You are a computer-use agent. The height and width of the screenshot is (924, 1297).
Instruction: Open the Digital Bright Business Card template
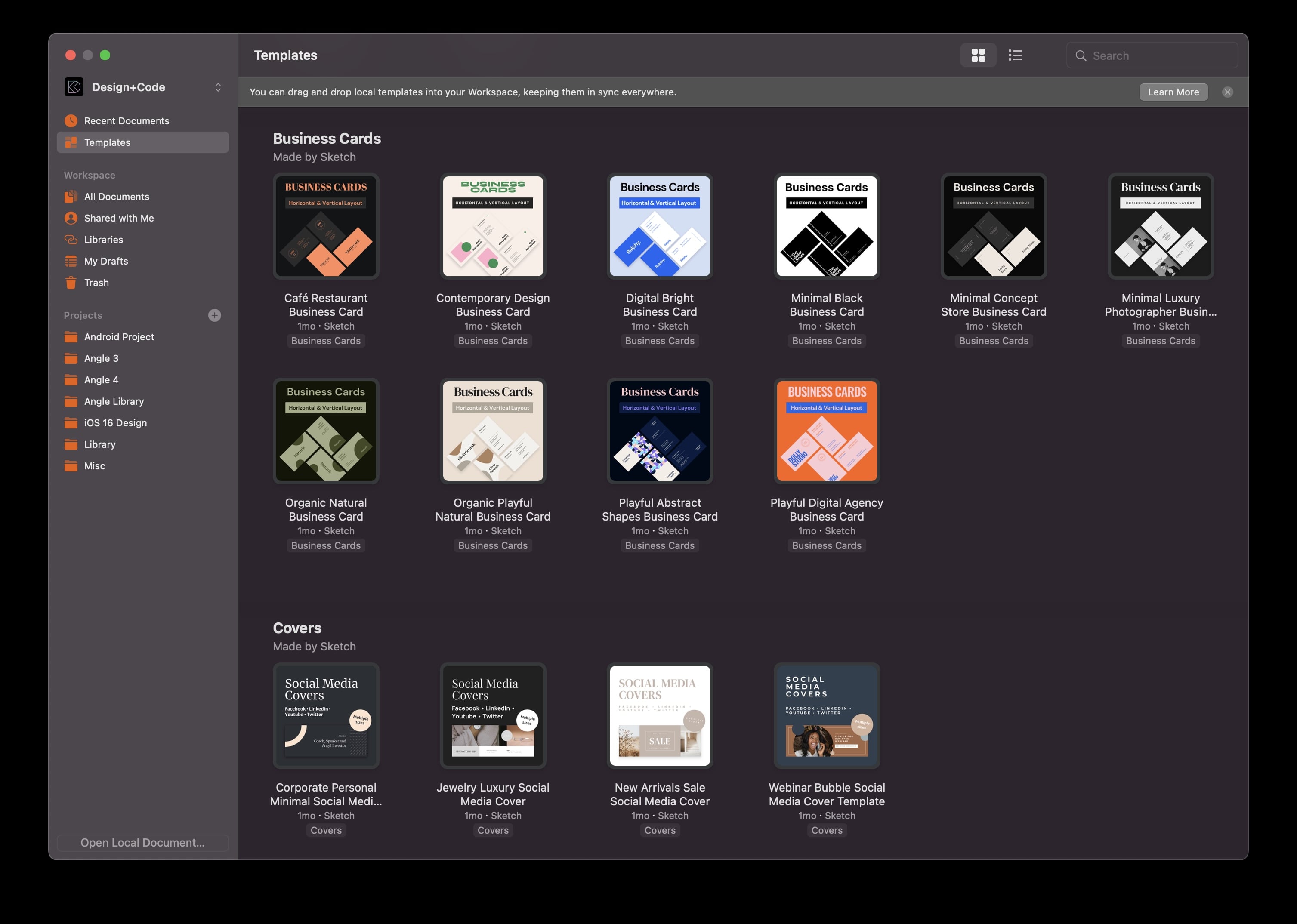(x=660, y=226)
